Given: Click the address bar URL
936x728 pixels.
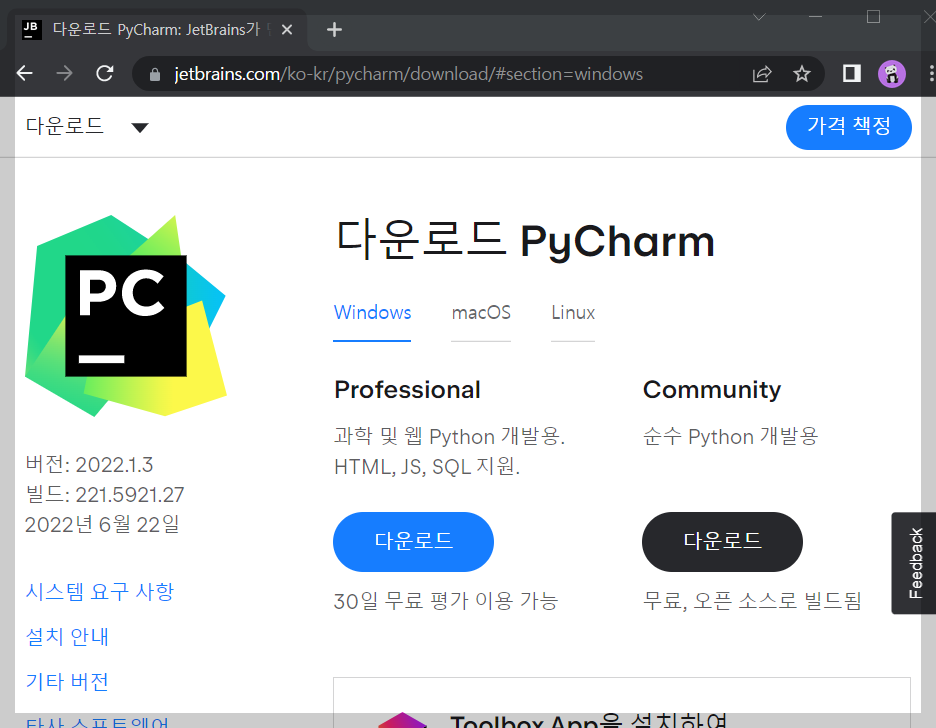Looking at the screenshot, I should (x=408, y=74).
